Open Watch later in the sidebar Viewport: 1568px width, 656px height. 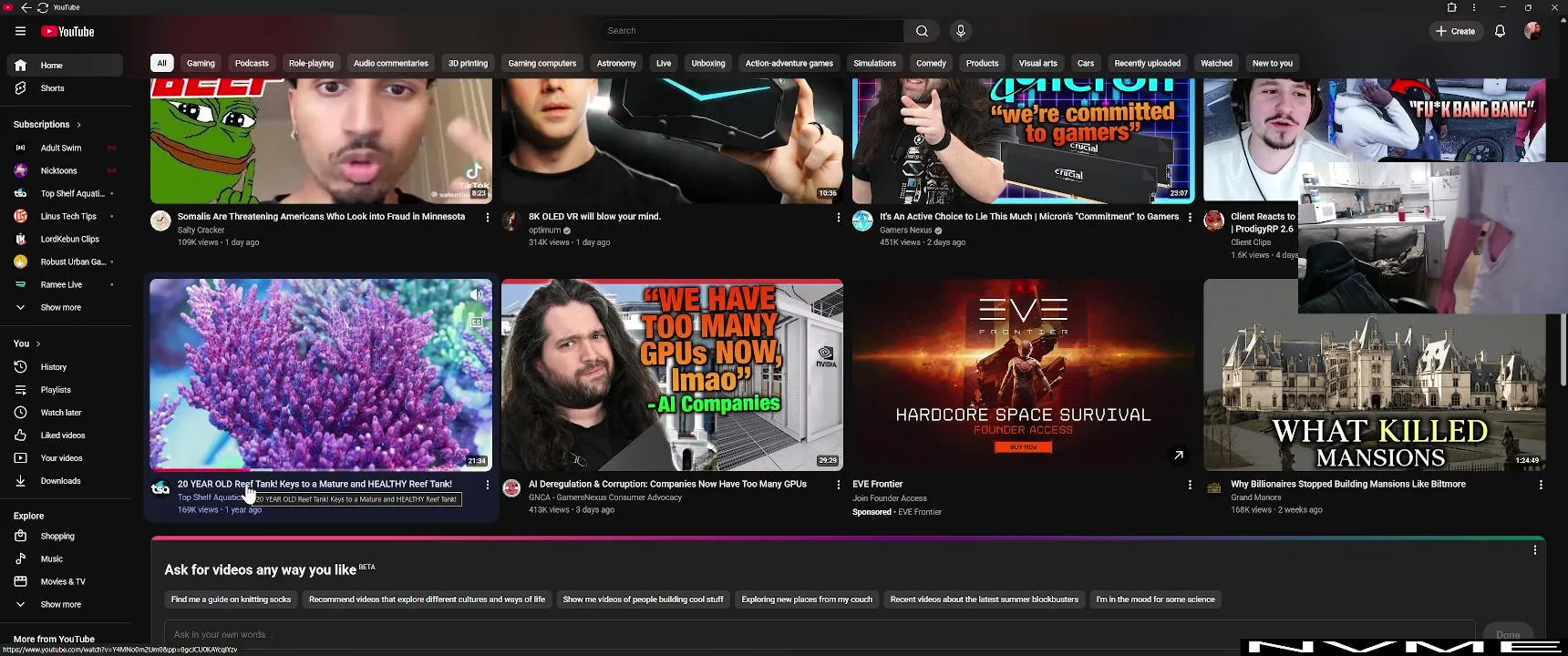(x=65, y=413)
